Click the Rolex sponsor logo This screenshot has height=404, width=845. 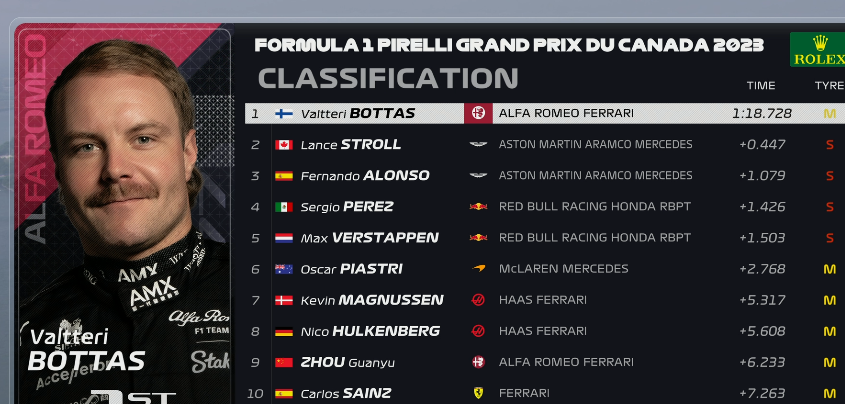click(818, 50)
